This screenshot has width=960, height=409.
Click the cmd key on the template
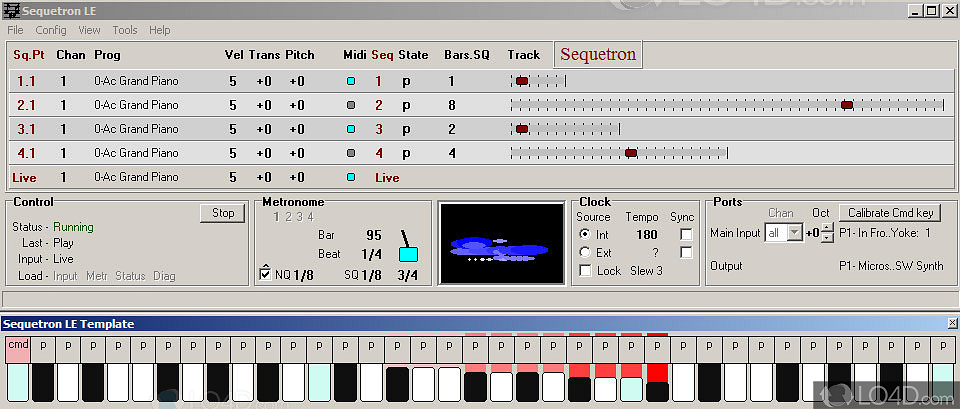coord(18,349)
